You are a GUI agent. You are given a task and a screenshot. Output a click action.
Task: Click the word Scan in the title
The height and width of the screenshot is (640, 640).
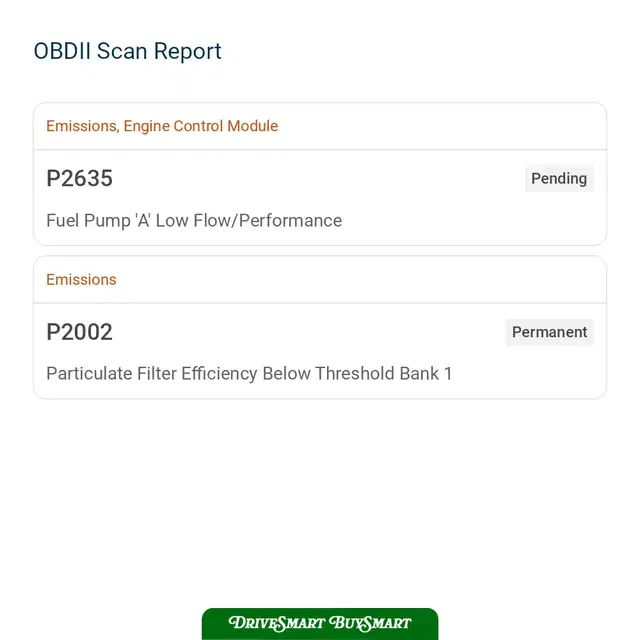click(x=122, y=51)
